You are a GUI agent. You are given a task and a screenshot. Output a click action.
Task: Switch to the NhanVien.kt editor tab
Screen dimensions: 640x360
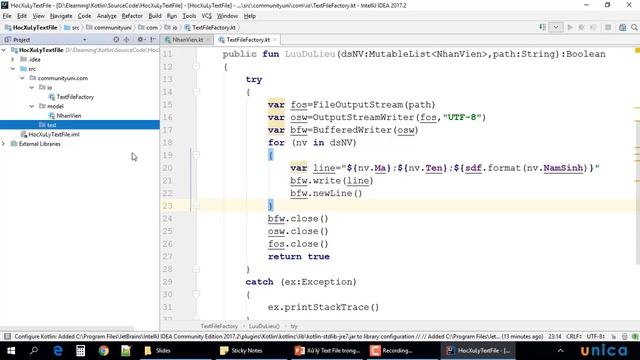click(187, 40)
